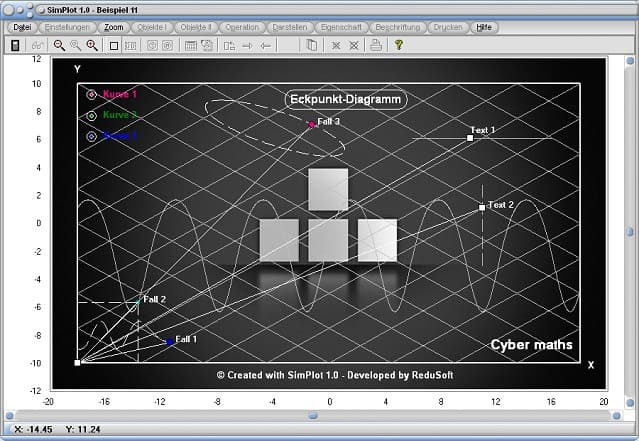Screen dimensions: 639x441
Task: Open the Drucken menu
Action: coord(448,27)
